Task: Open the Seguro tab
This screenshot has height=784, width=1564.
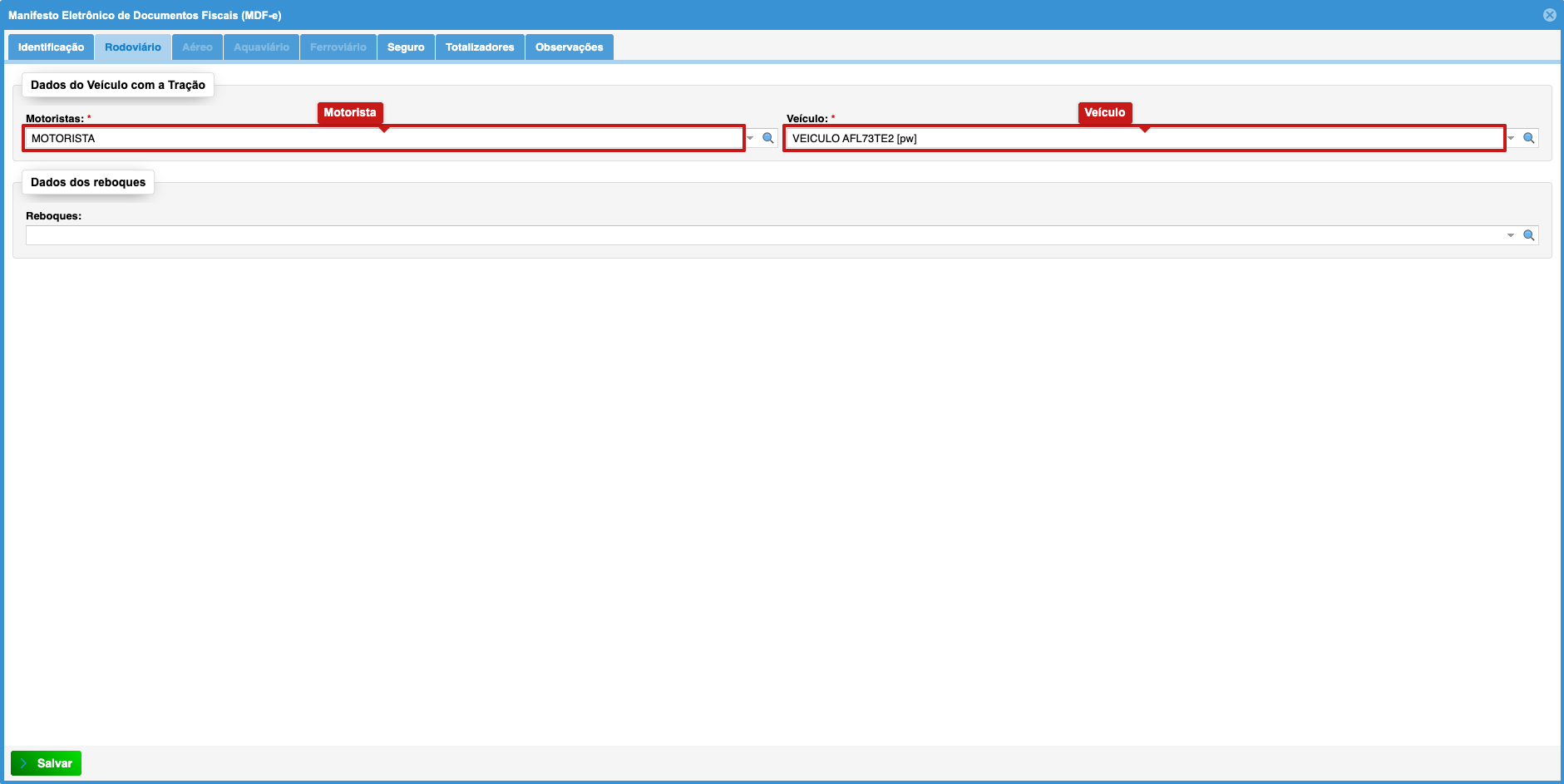Action: 406,47
